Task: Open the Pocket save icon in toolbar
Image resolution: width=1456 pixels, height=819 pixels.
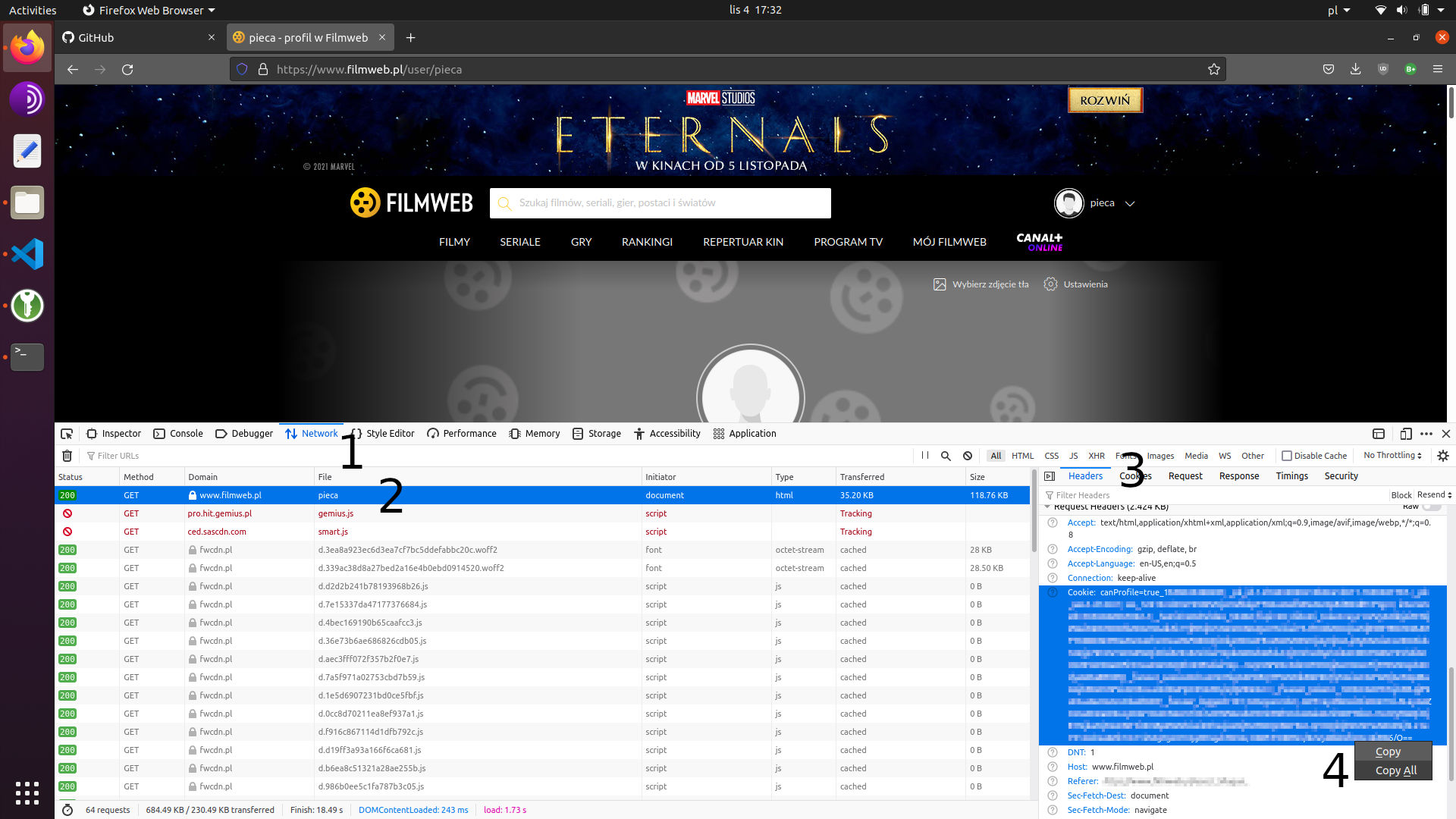Action: coord(1328,69)
